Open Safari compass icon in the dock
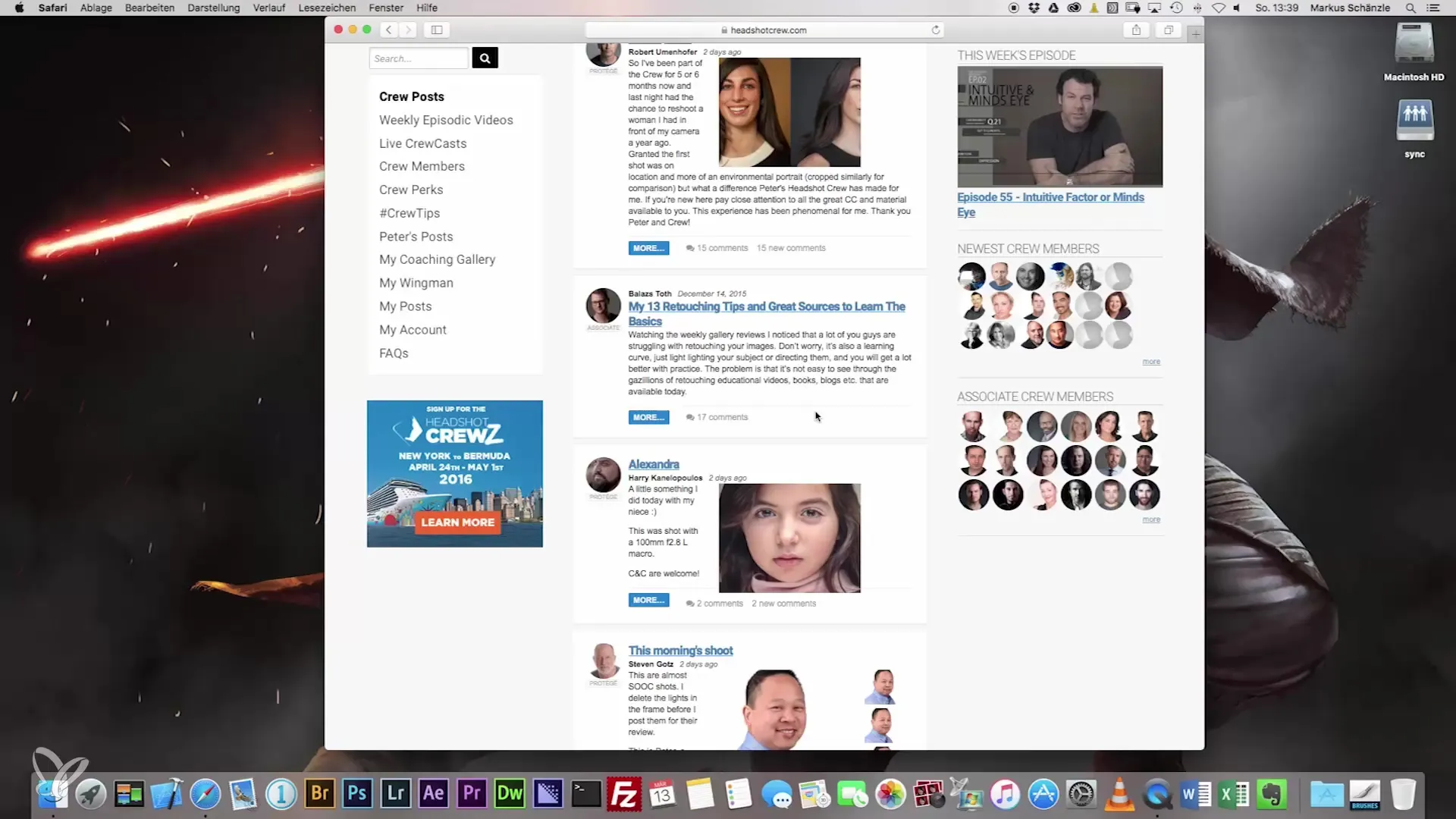Viewport: 1456px width, 819px height. (206, 794)
